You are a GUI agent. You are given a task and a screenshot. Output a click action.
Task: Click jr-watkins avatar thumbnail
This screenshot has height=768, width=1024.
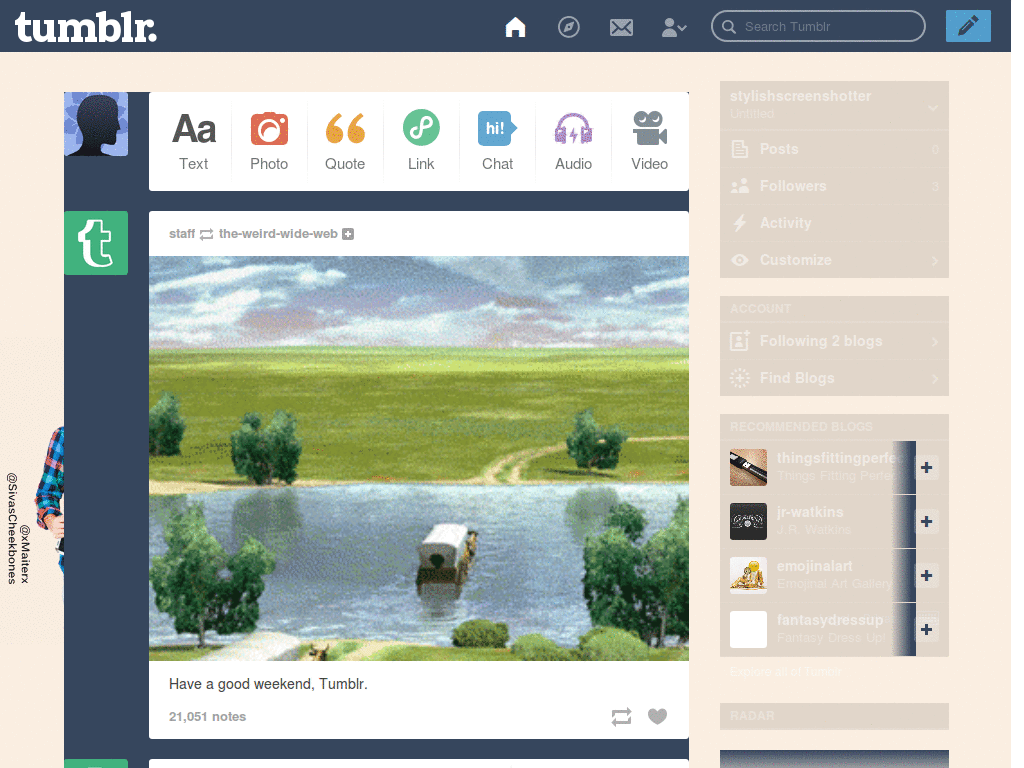748,521
